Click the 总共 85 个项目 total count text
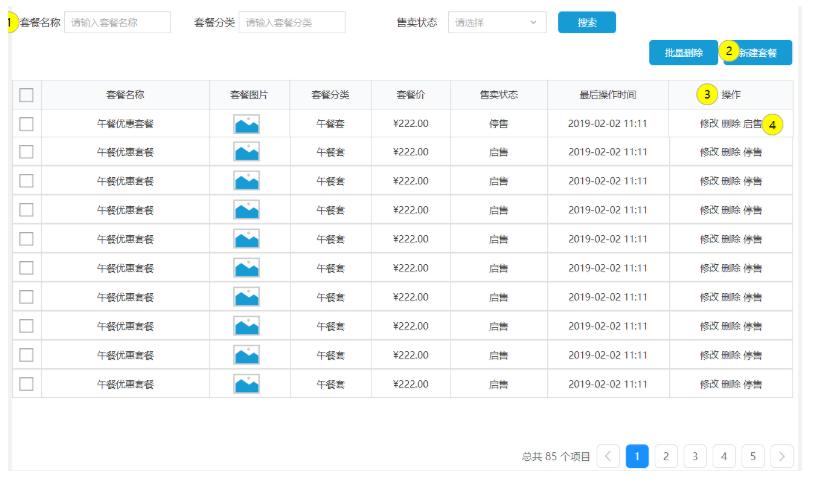Viewport: 830px width, 479px height. point(556,456)
